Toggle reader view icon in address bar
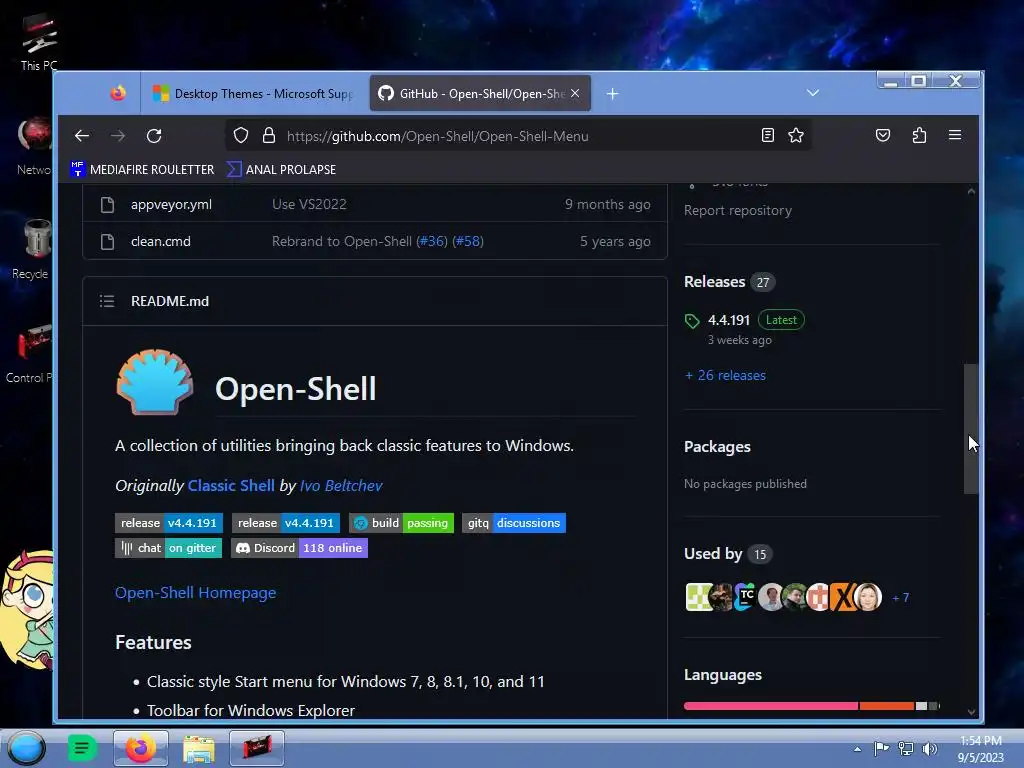This screenshot has height=768, width=1024. (768, 135)
